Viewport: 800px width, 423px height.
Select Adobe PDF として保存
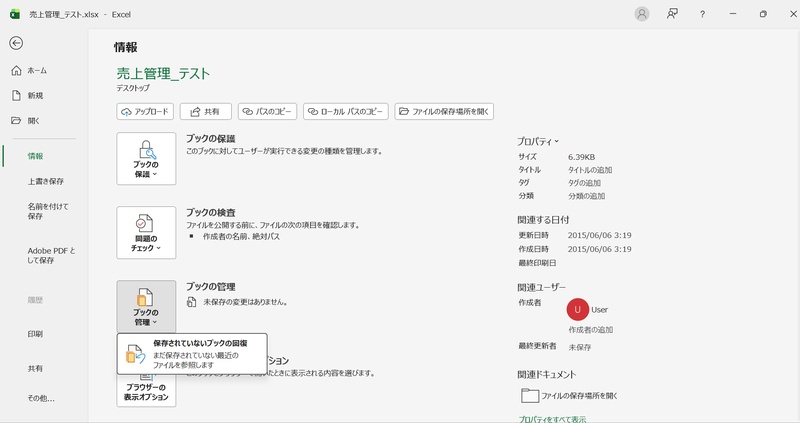point(51,256)
